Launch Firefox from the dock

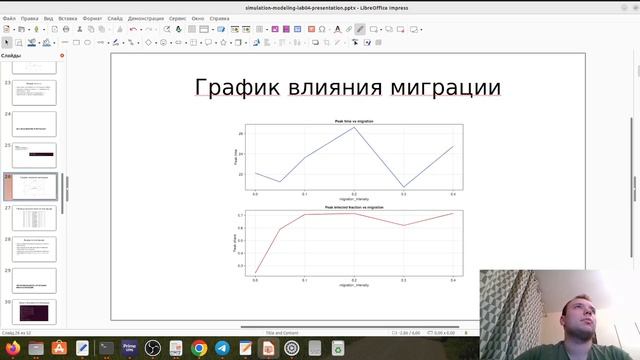tap(13, 348)
